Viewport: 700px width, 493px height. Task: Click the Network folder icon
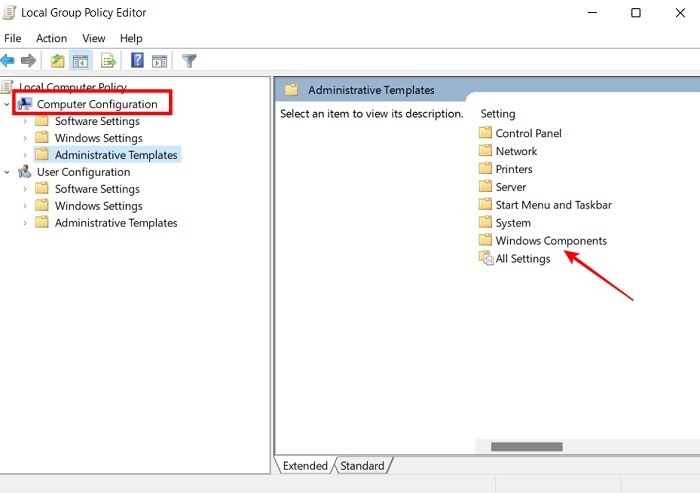[x=485, y=150]
